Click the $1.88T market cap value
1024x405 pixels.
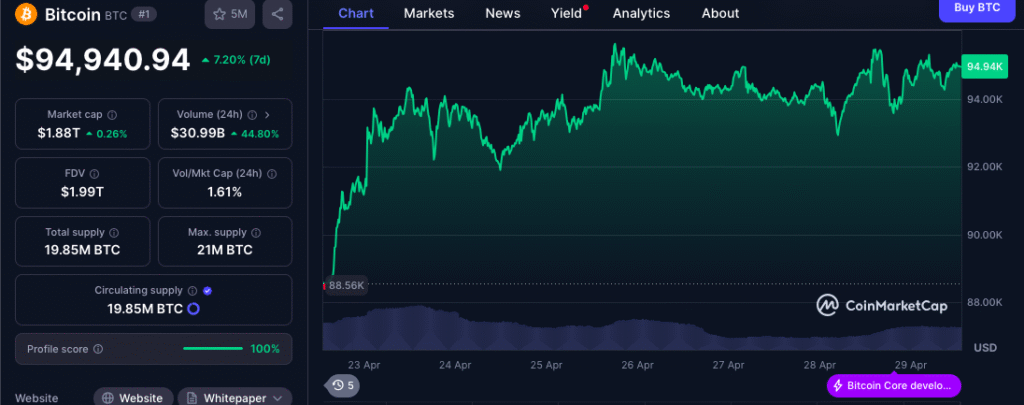pyautogui.click(x=59, y=134)
